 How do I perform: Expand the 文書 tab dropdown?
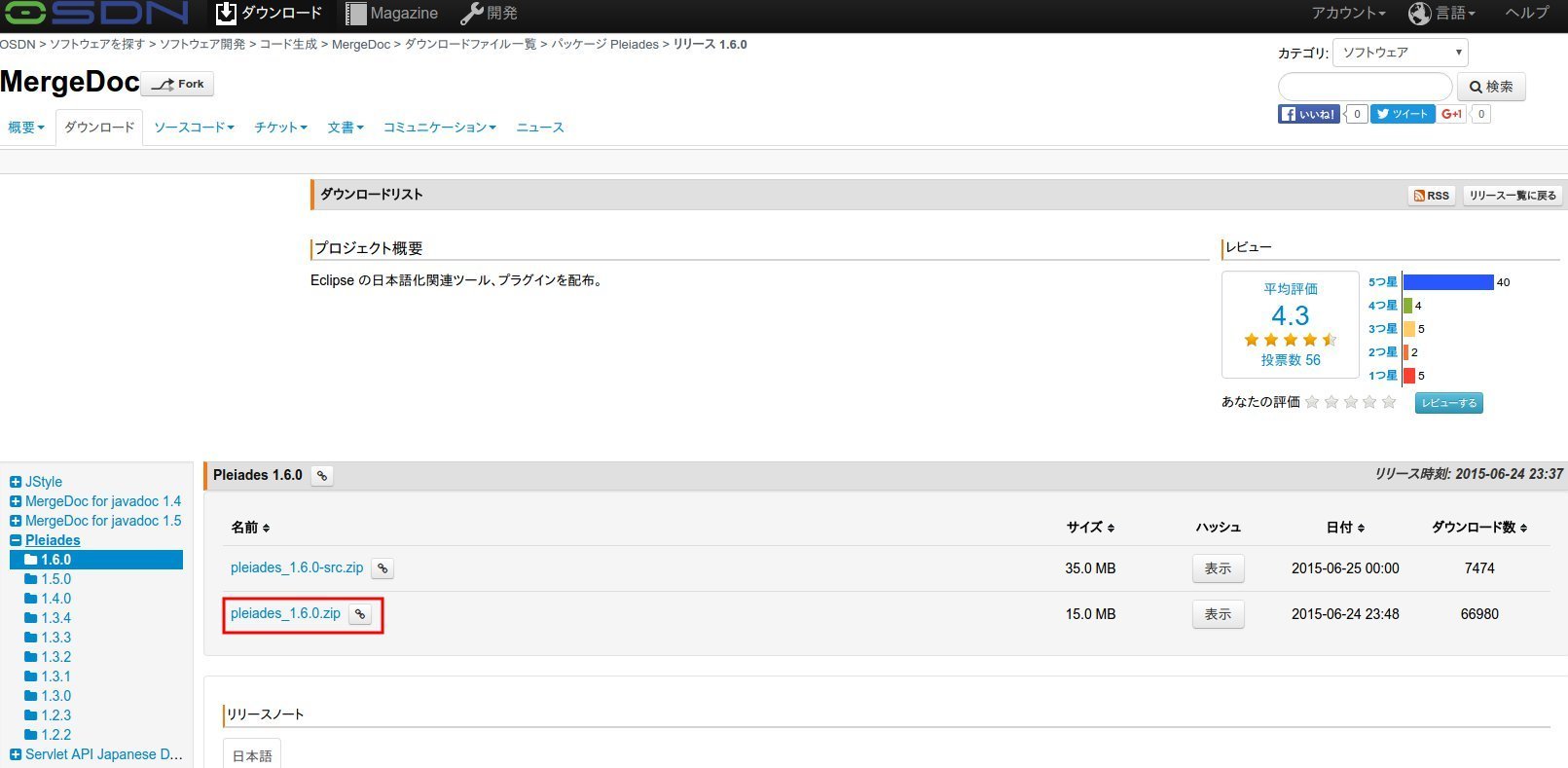coord(345,128)
